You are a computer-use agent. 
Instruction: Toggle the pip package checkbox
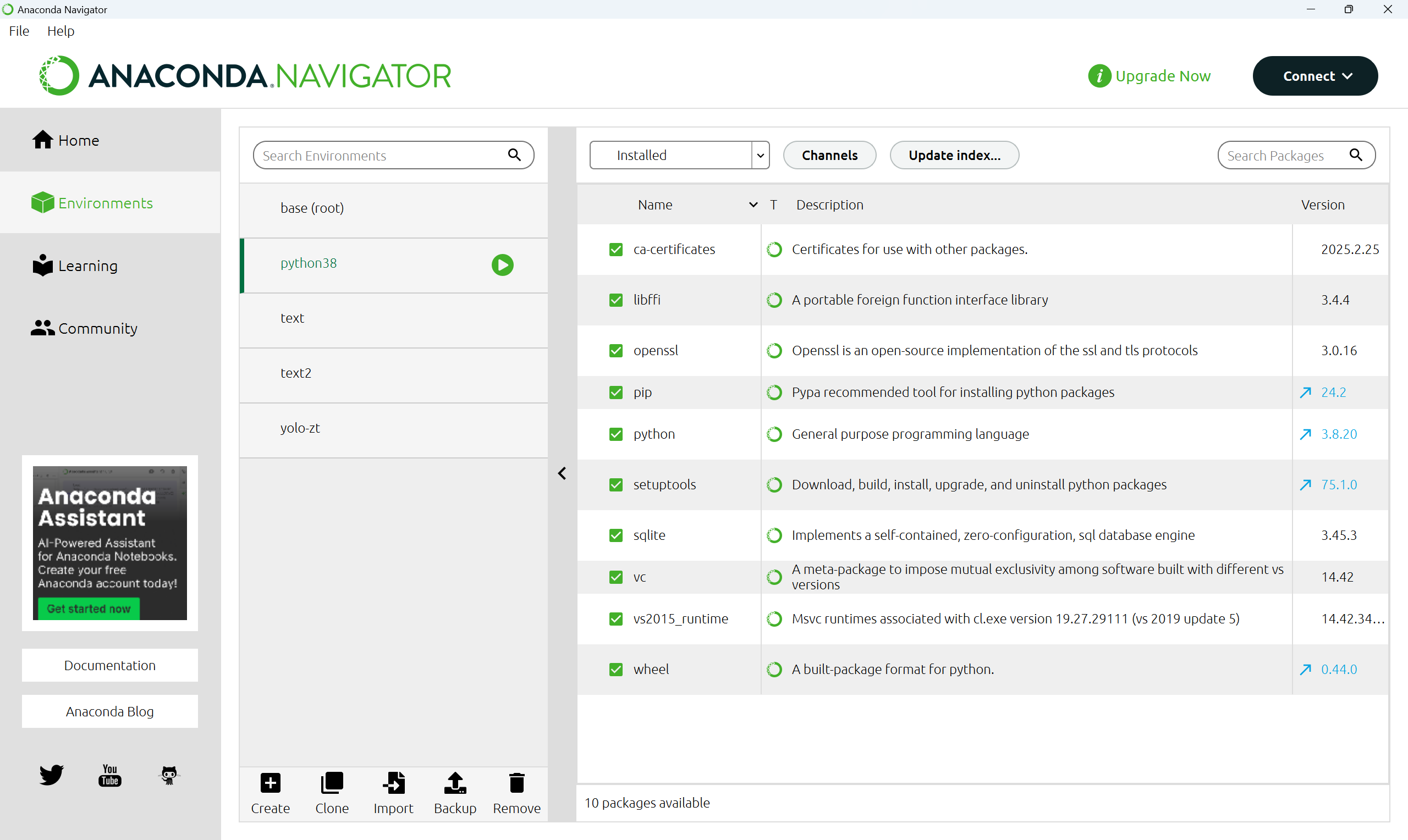coord(615,393)
